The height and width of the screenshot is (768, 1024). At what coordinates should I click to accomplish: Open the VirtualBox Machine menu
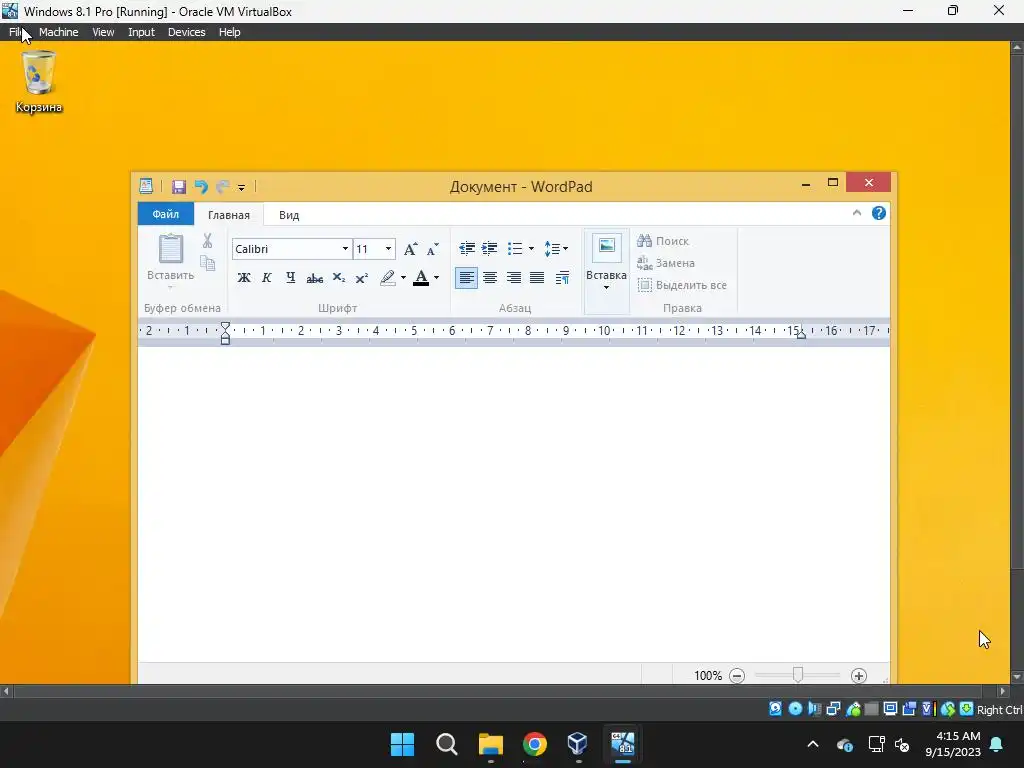(58, 32)
